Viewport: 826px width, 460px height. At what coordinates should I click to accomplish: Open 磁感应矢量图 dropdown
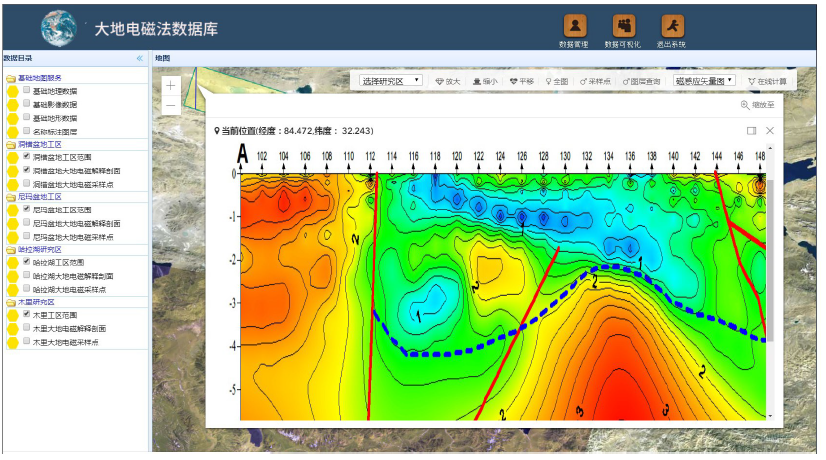704,81
